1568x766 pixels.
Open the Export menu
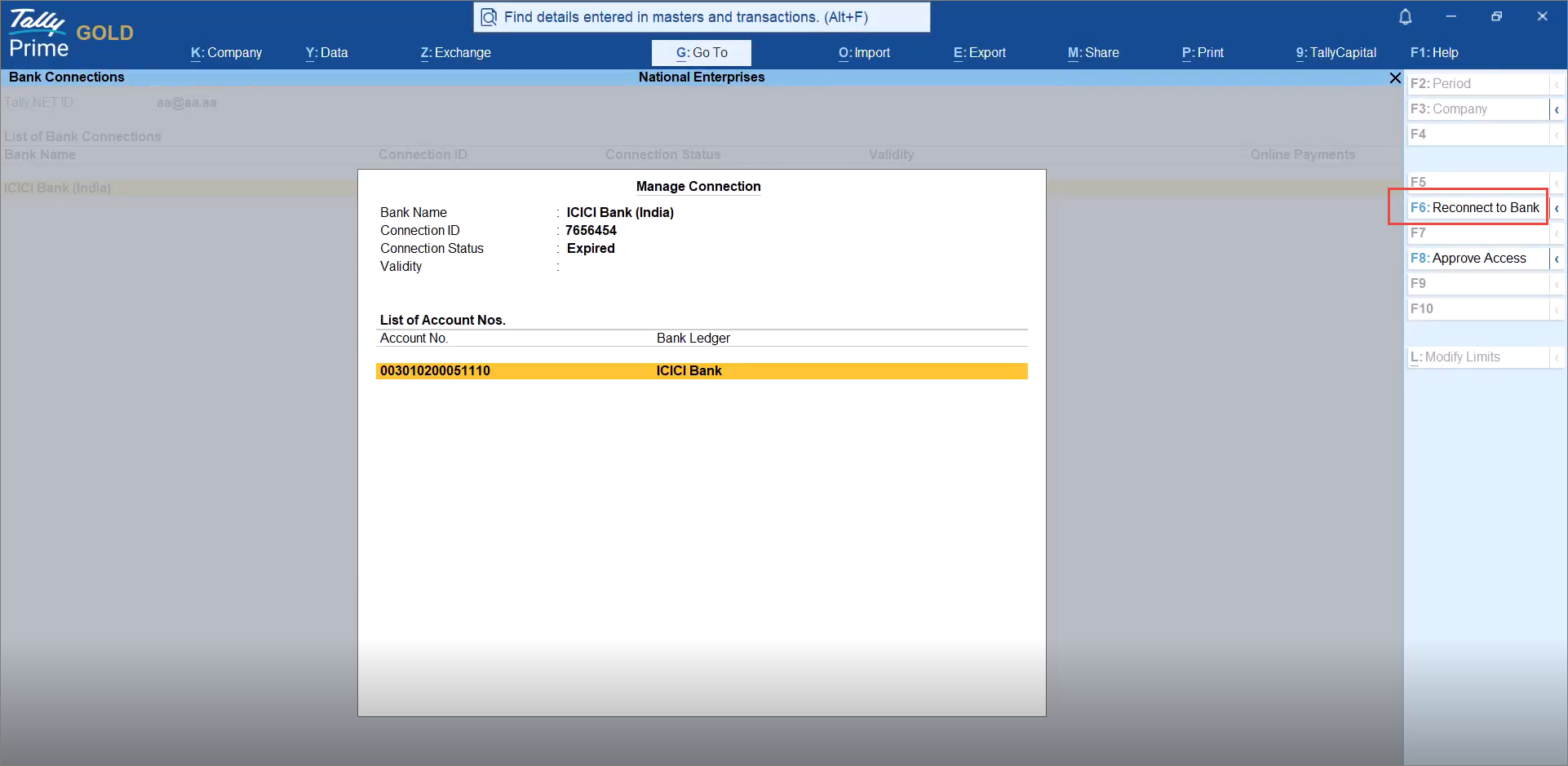(x=979, y=52)
